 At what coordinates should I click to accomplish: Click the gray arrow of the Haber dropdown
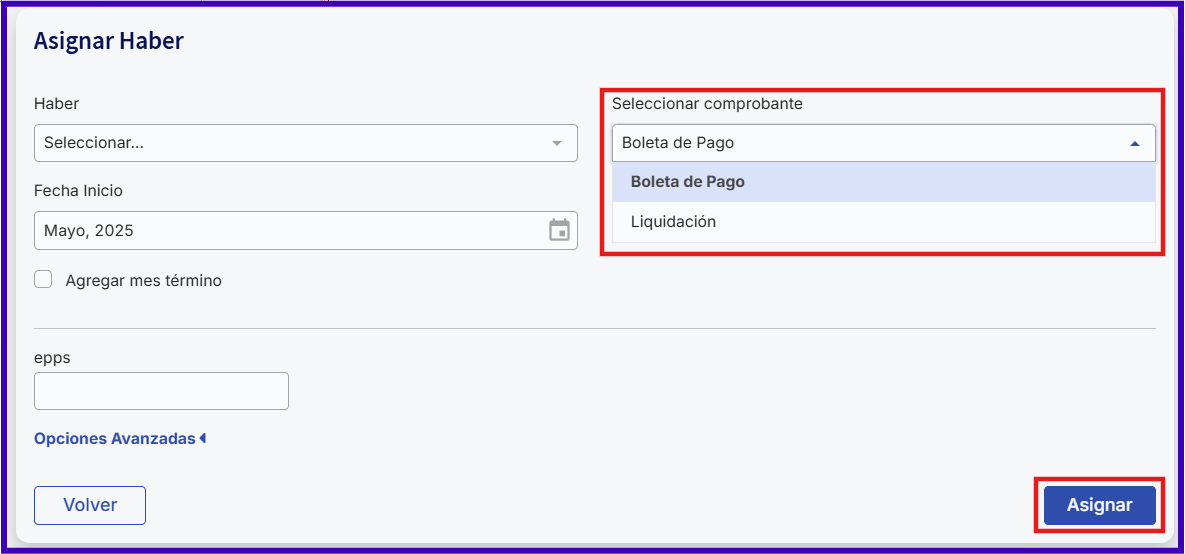[557, 143]
